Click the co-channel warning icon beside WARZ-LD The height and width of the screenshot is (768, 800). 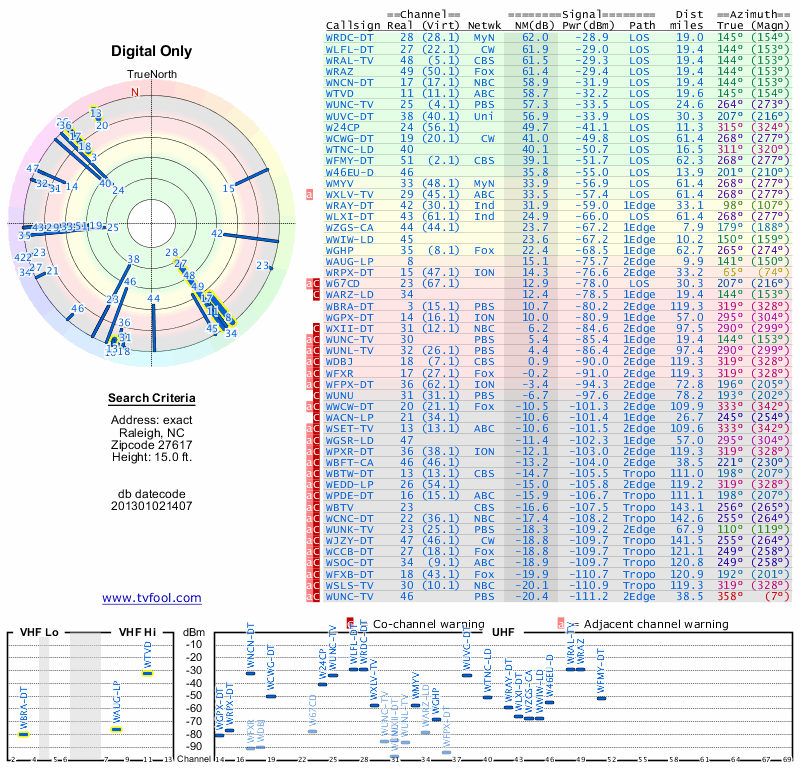click(x=315, y=294)
